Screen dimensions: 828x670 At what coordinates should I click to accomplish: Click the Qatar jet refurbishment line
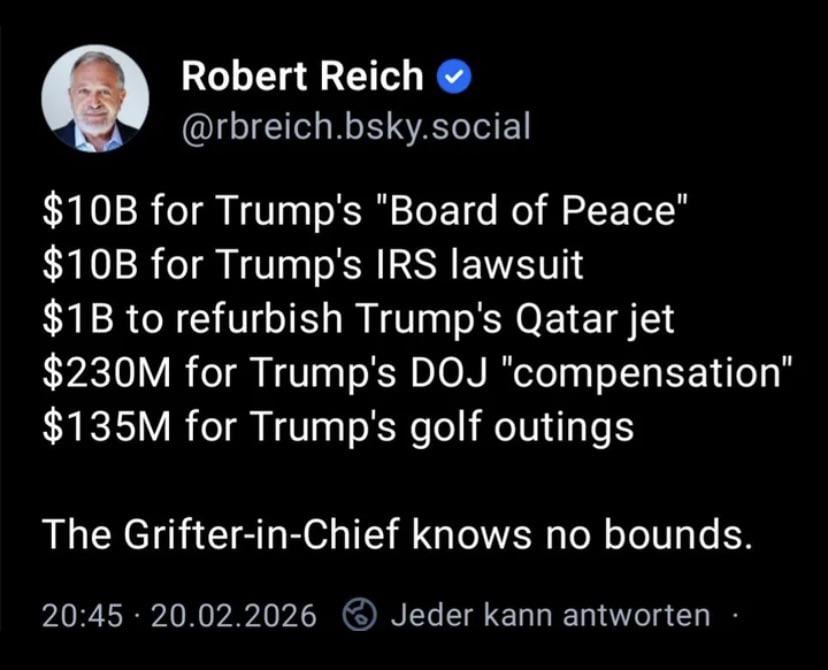[358, 319]
